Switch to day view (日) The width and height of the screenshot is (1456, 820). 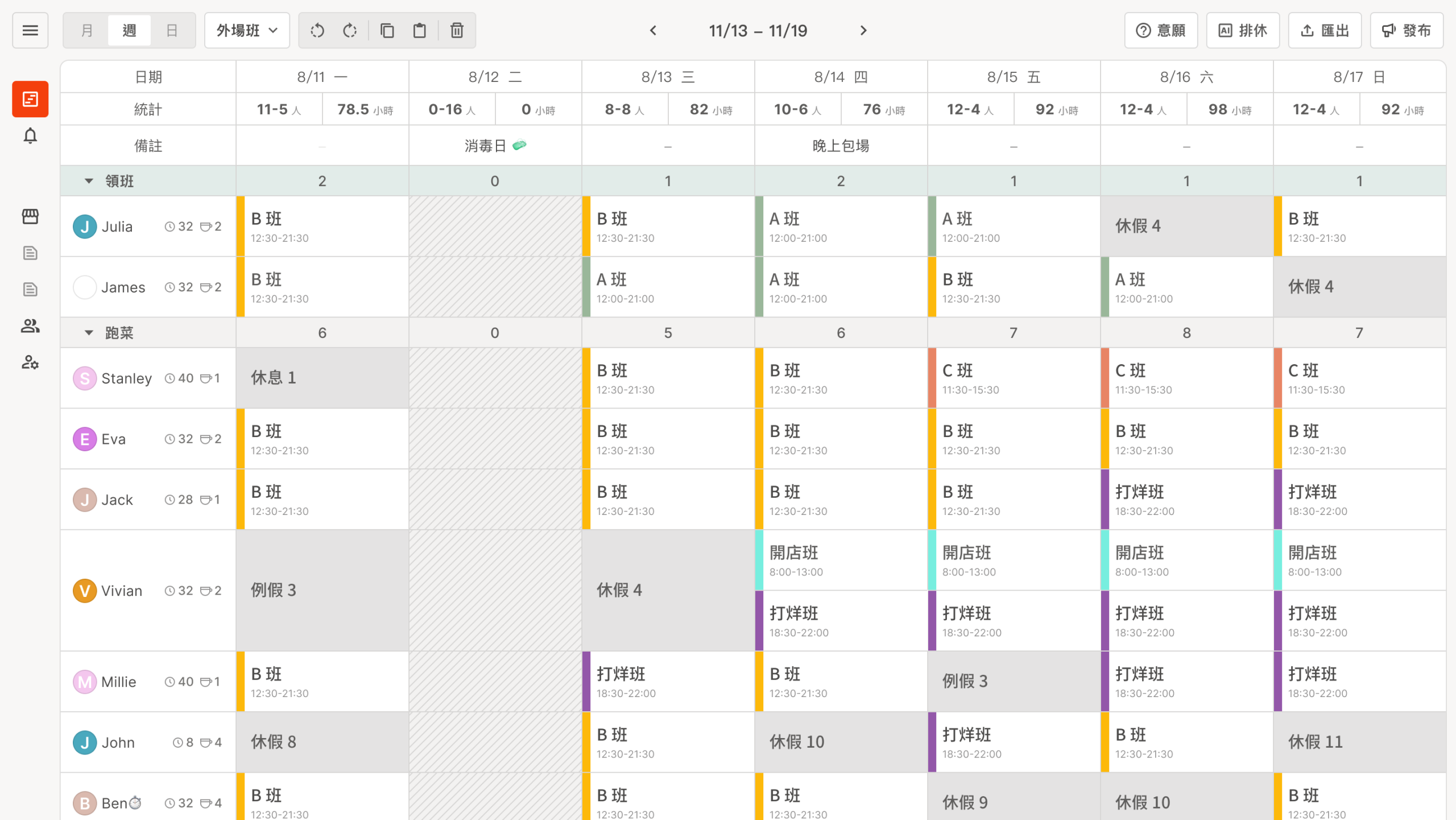coord(172,30)
